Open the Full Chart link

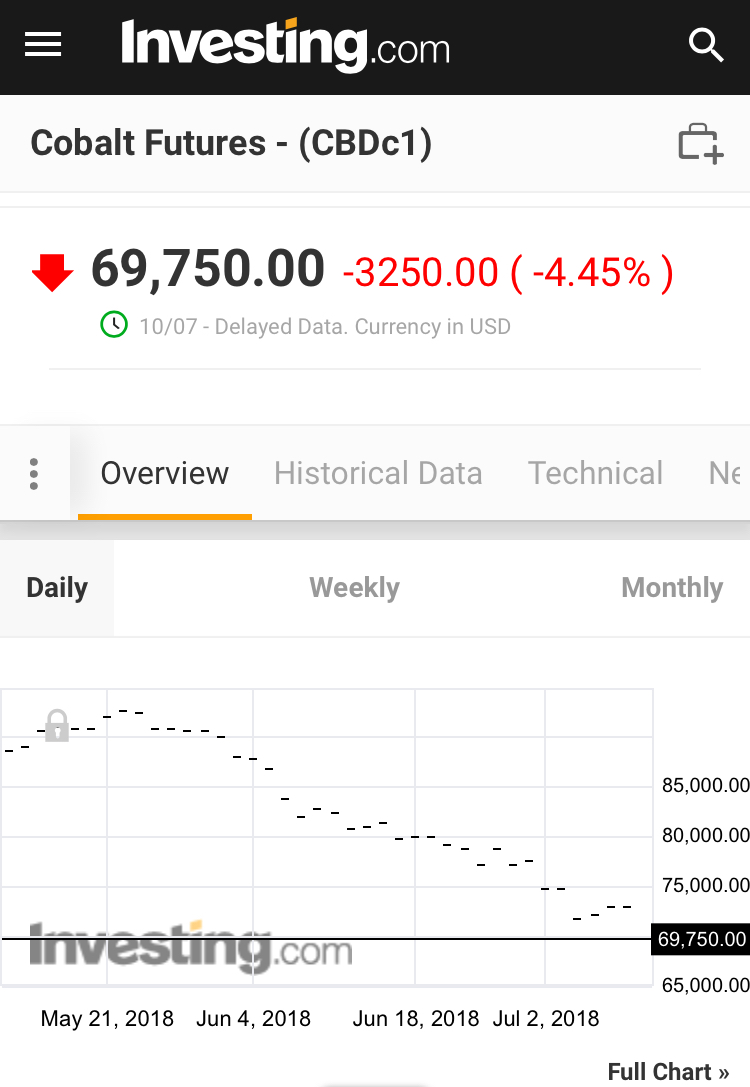(x=668, y=1071)
